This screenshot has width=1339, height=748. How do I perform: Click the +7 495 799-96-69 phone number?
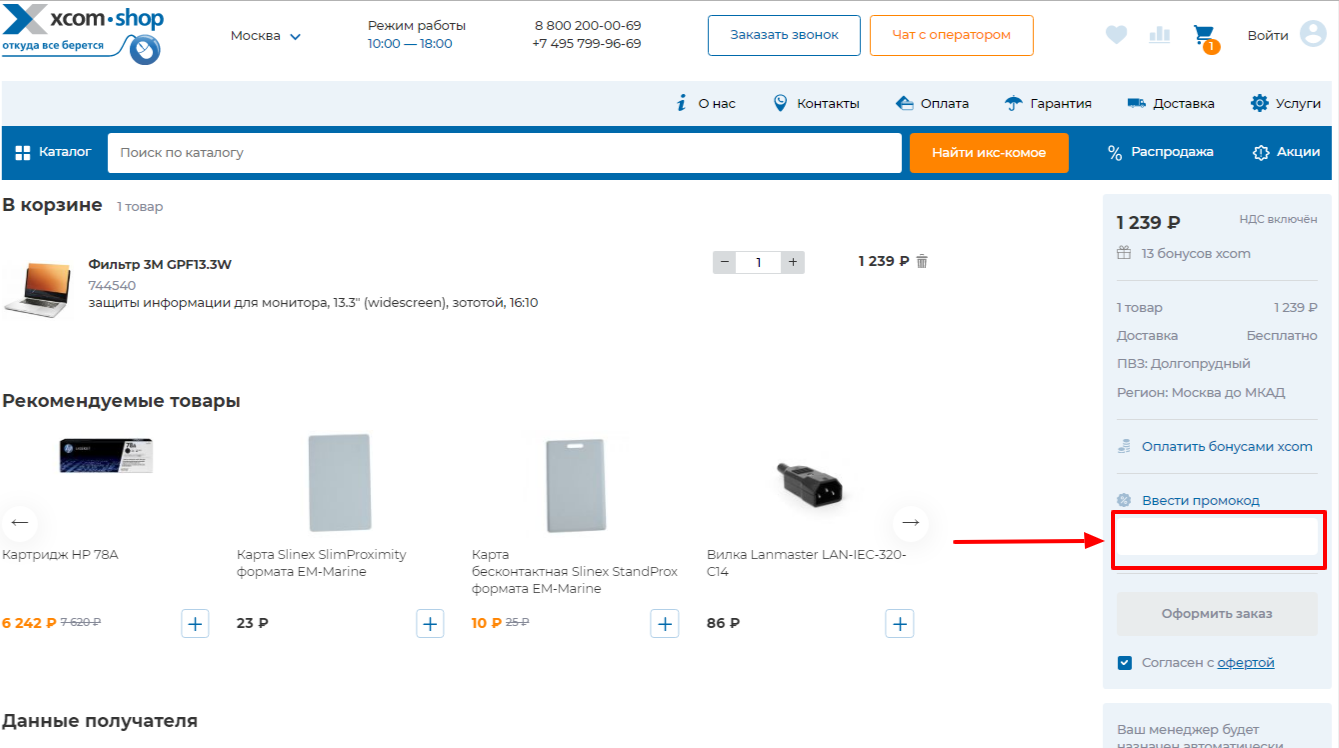[587, 44]
